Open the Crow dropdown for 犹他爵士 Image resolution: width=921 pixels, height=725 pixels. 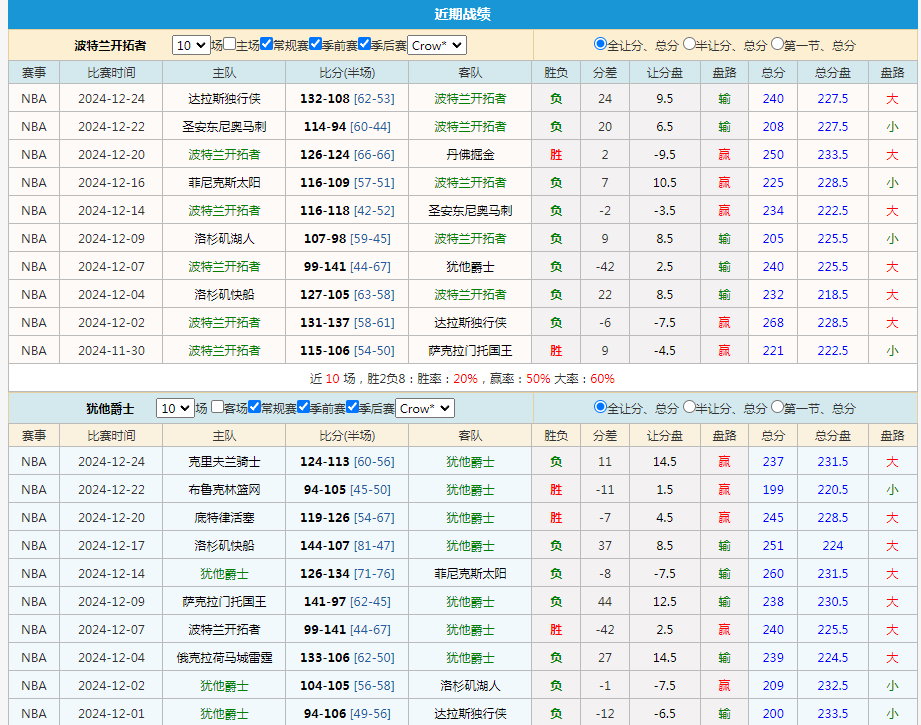pyautogui.click(x=424, y=409)
